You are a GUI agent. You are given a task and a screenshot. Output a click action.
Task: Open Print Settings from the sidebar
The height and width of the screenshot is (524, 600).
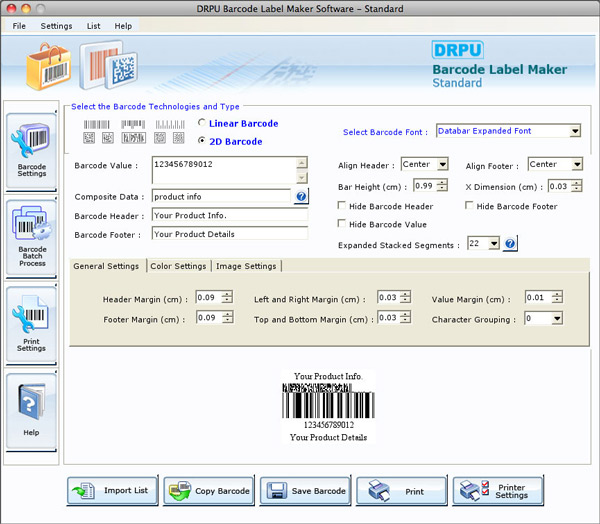pos(31,325)
